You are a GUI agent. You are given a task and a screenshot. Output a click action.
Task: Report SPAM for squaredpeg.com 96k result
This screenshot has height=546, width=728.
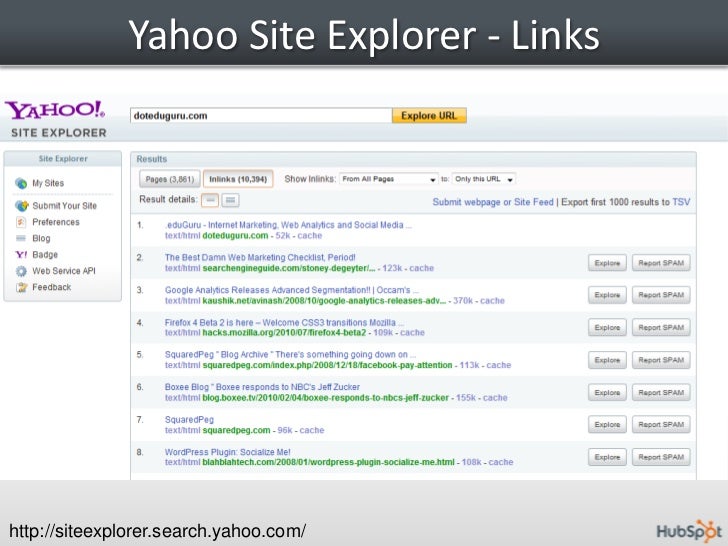point(661,424)
